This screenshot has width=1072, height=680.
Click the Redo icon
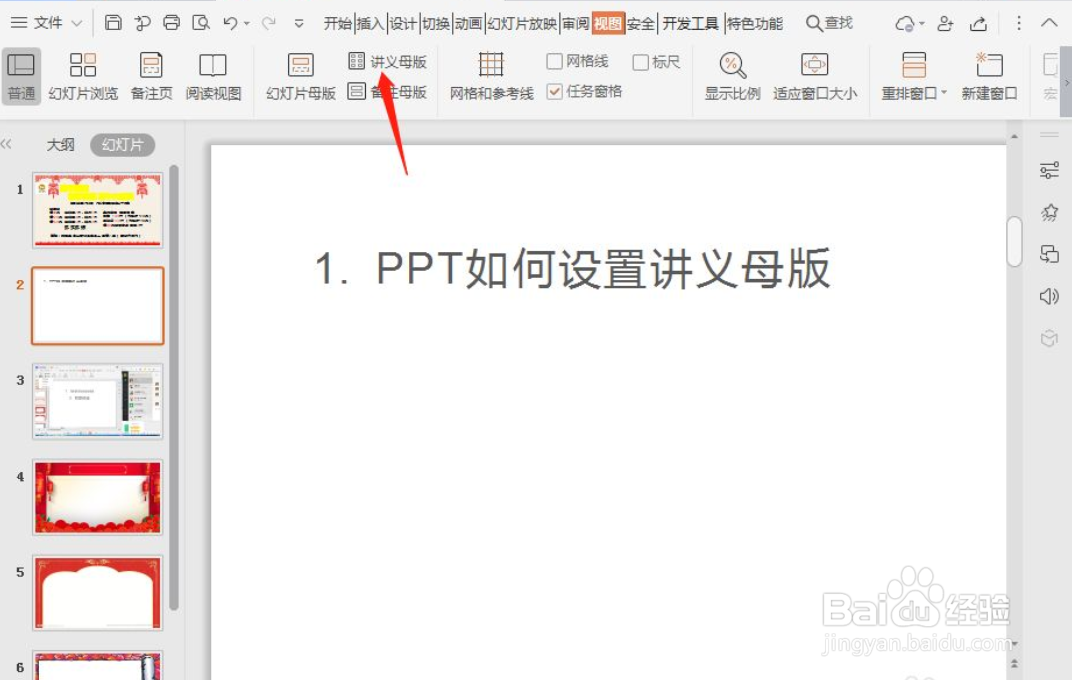269,23
